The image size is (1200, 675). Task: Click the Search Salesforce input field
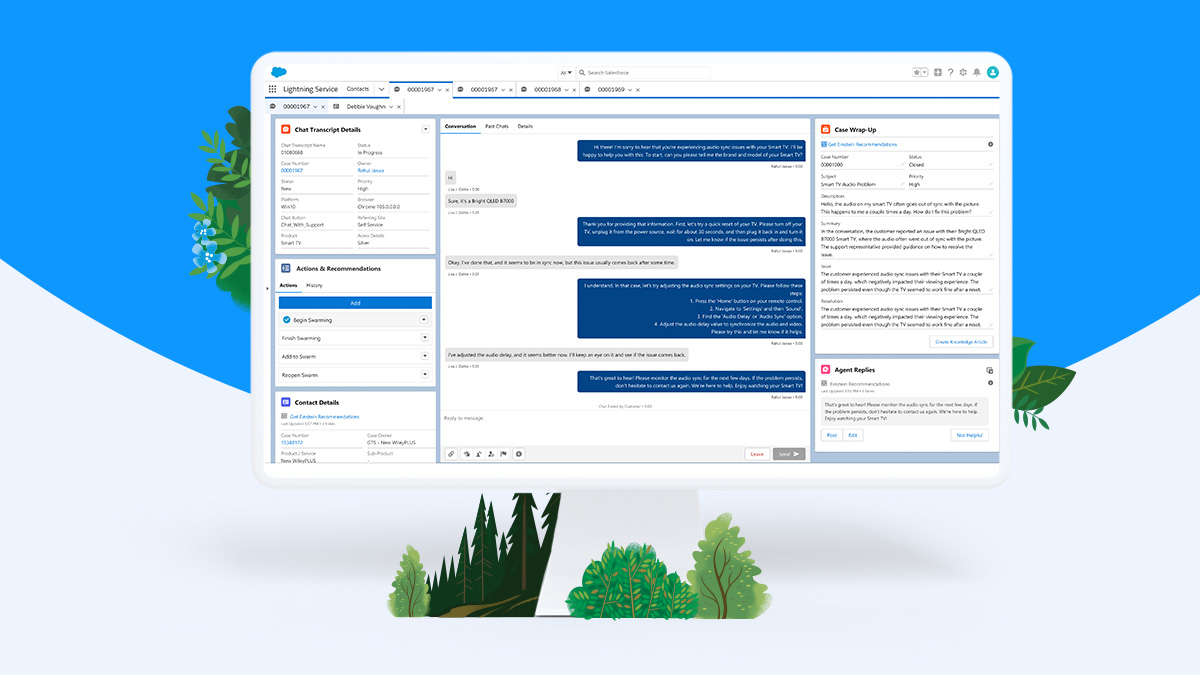point(645,73)
